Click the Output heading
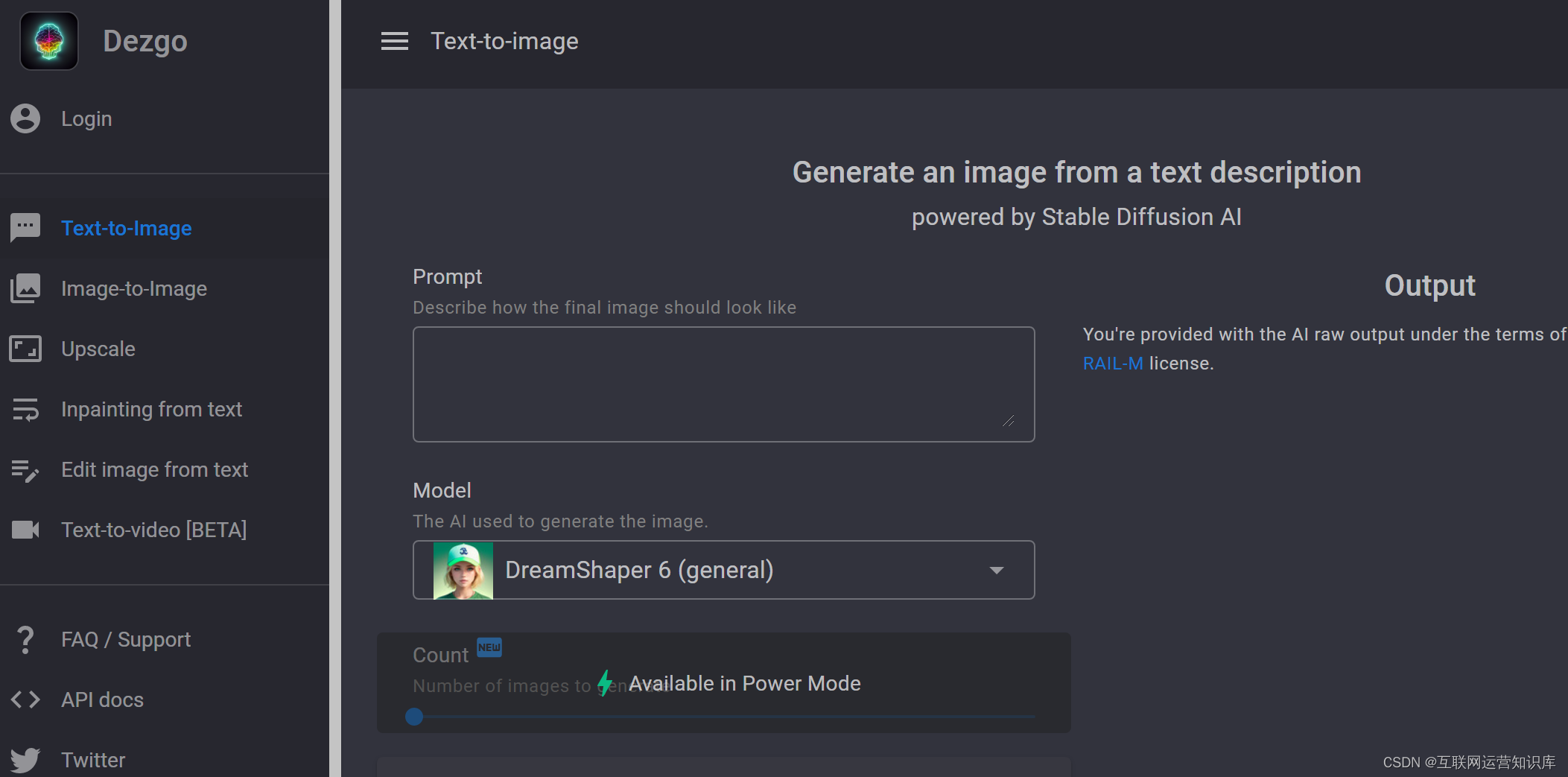The width and height of the screenshot is (1568, 777). [x=1429, y=285]
